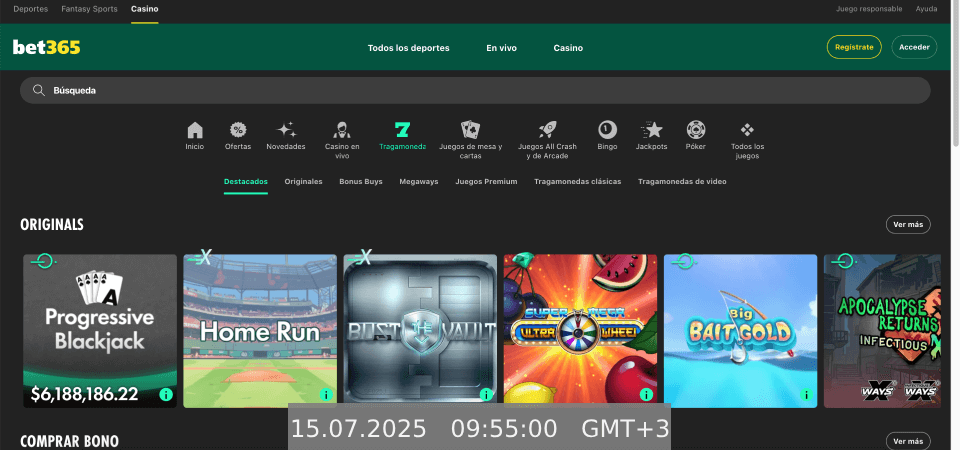The height and width of the screenshot is (450, 960).
Task: Open the Home Run game tile
Action: tap(260, 331)
